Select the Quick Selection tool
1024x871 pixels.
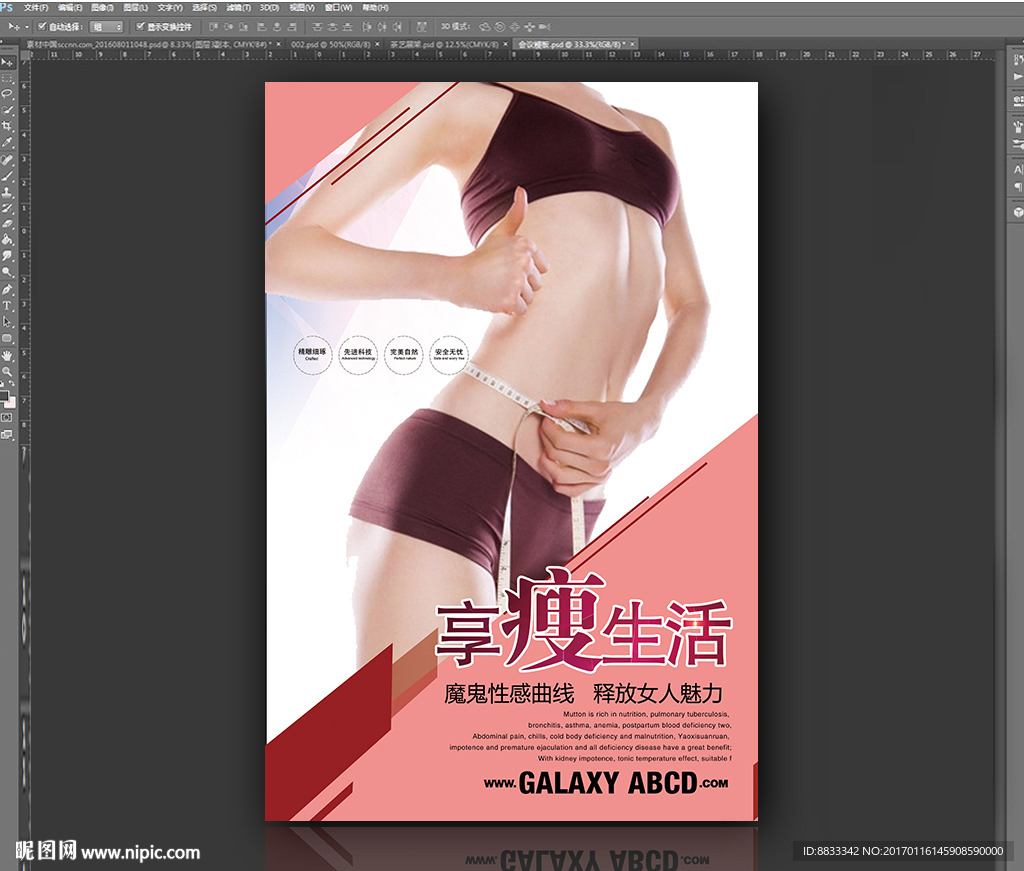click(x=7, y=110)
